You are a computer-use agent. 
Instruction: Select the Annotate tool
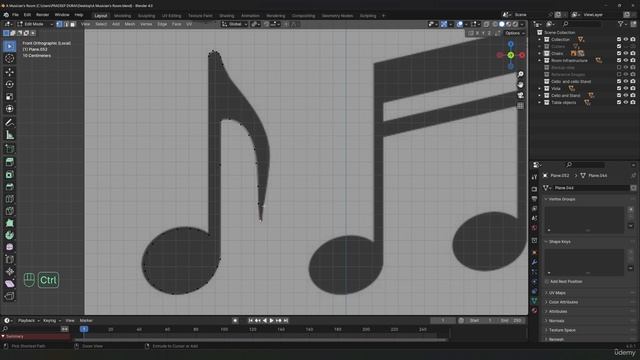tap(9, 122)
